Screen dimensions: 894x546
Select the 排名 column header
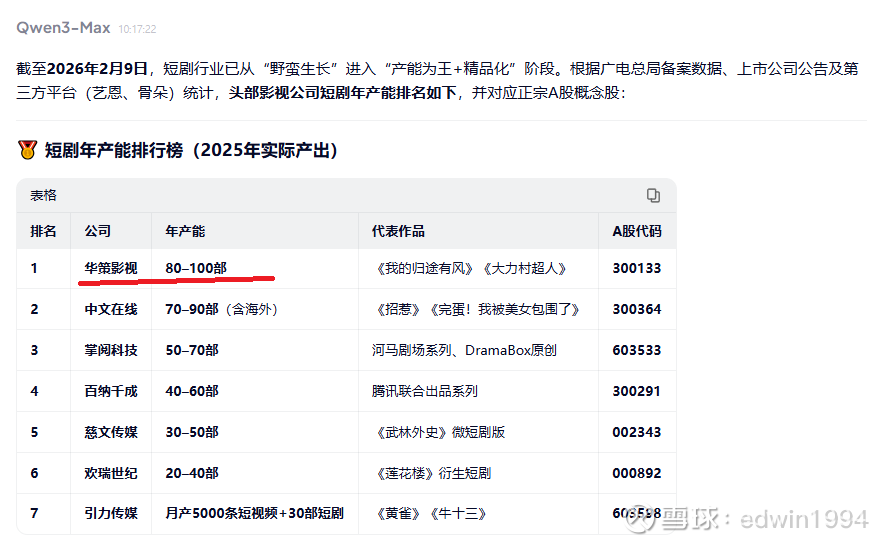click(43, 231)
